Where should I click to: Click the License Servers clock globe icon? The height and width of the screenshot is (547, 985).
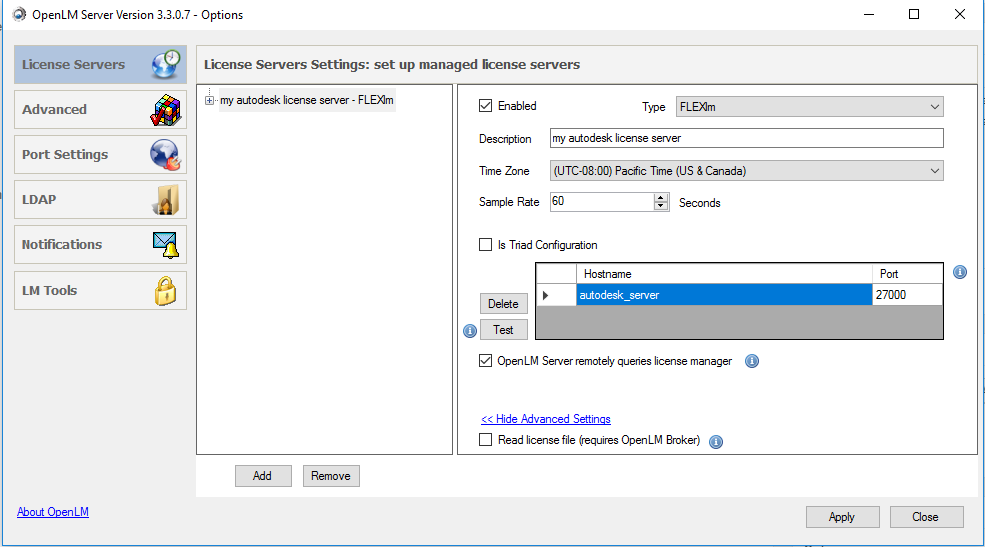[x=167, y=64]
